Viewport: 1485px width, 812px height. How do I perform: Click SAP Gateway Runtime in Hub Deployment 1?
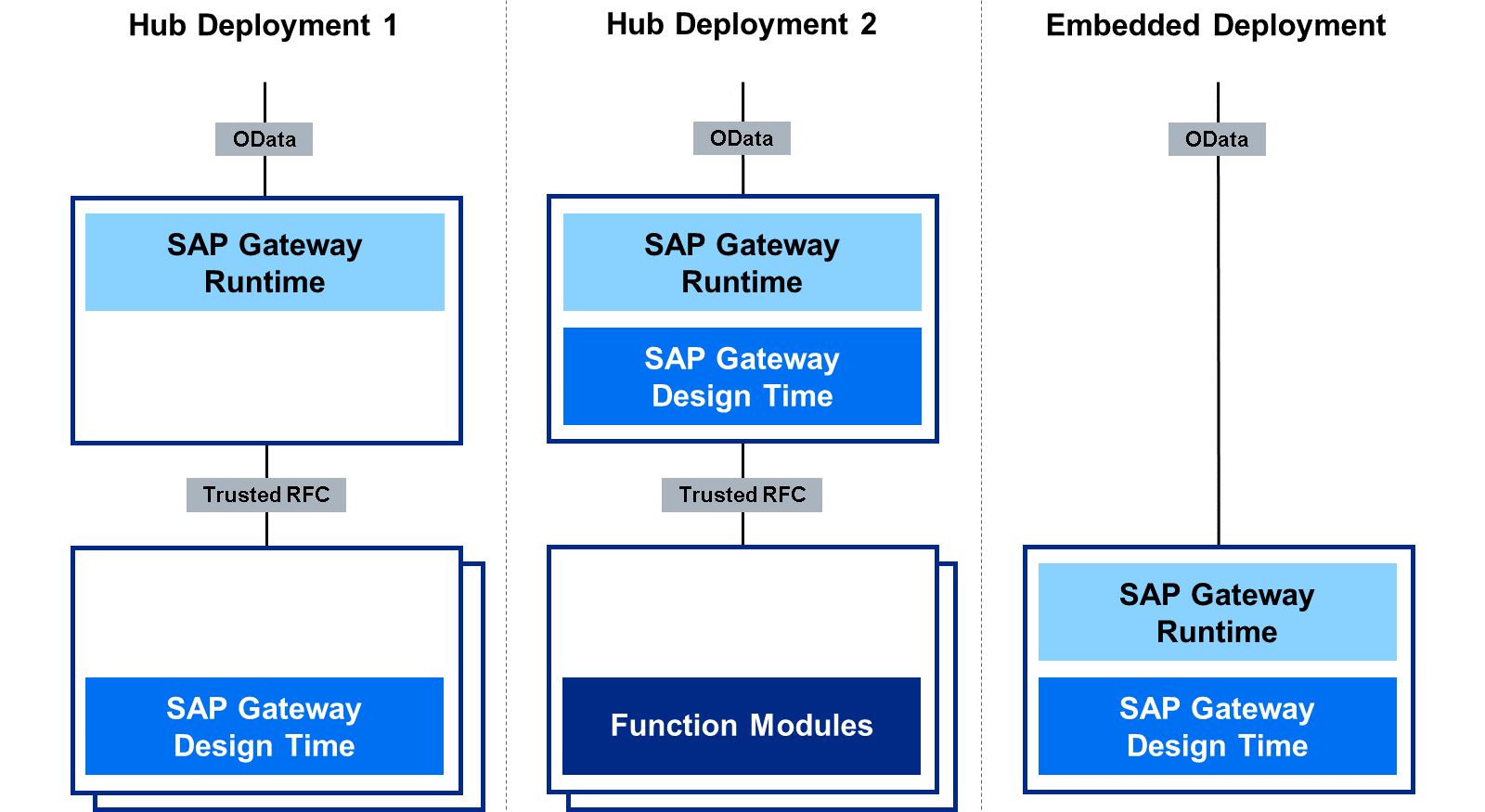265,263
